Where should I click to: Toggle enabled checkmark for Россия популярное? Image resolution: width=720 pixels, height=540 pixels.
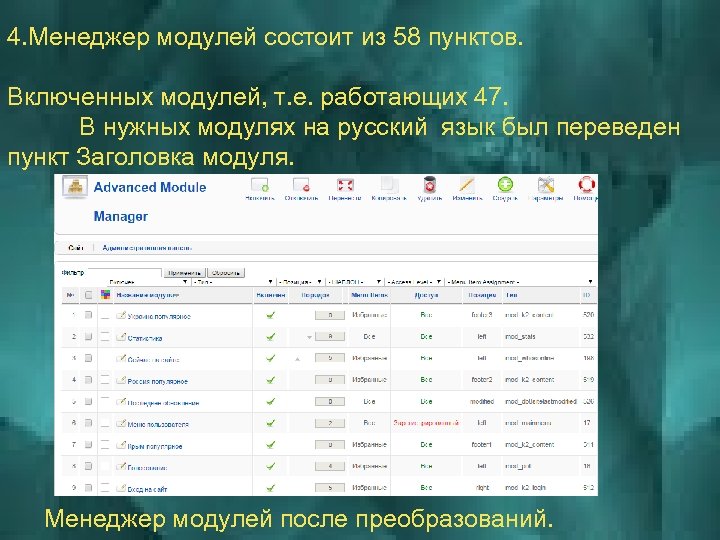coord(270,380)
